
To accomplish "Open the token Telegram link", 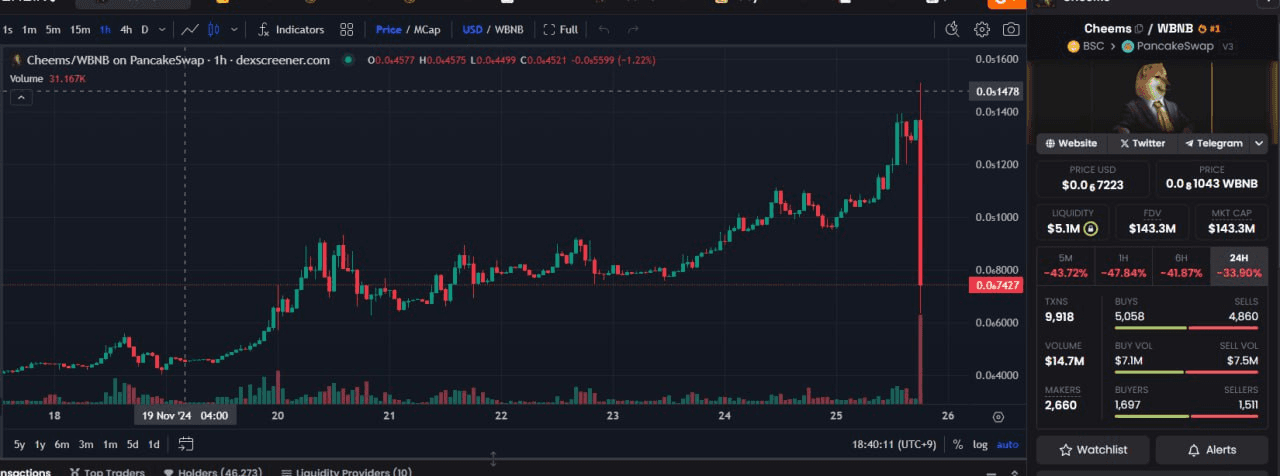I will click(x=1213, y=143).
